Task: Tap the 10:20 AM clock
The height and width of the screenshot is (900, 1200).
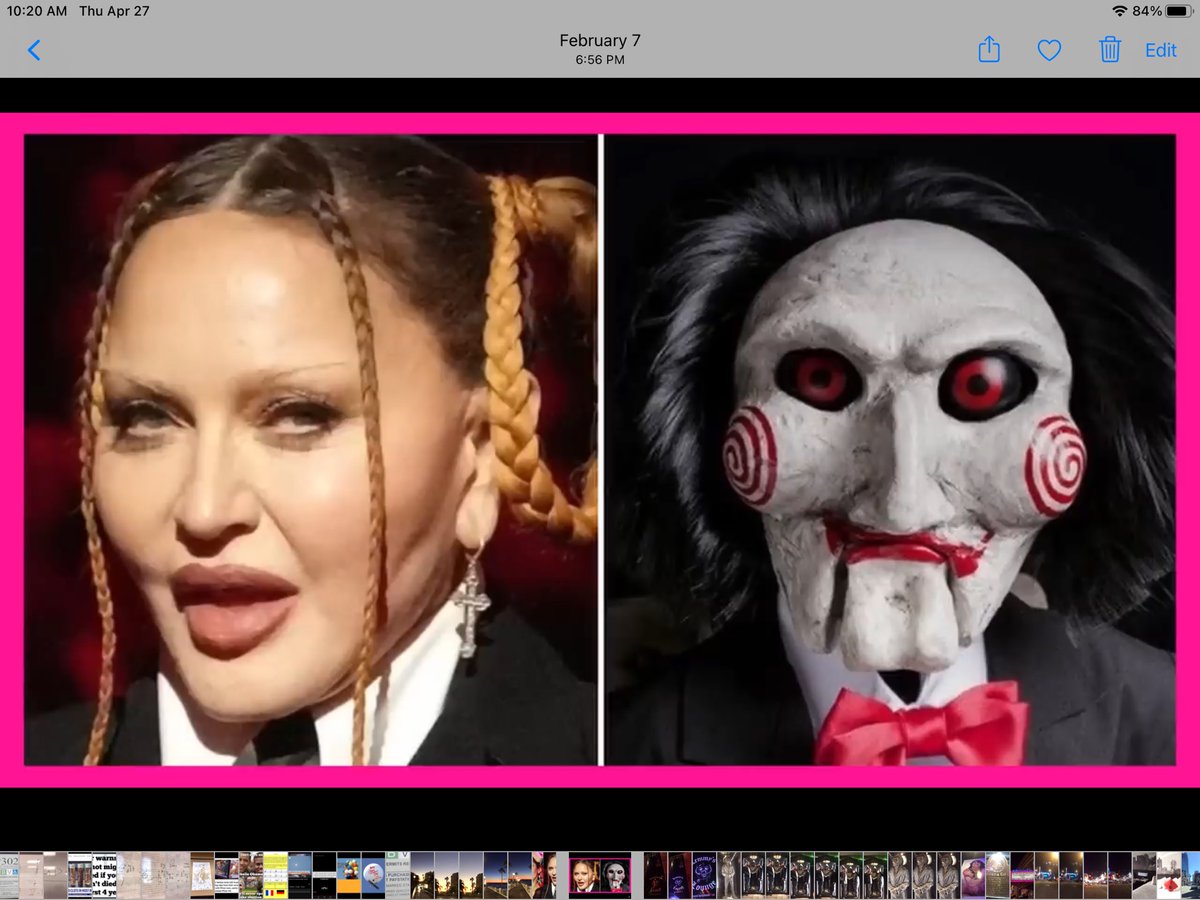Action: pos(37,11)
